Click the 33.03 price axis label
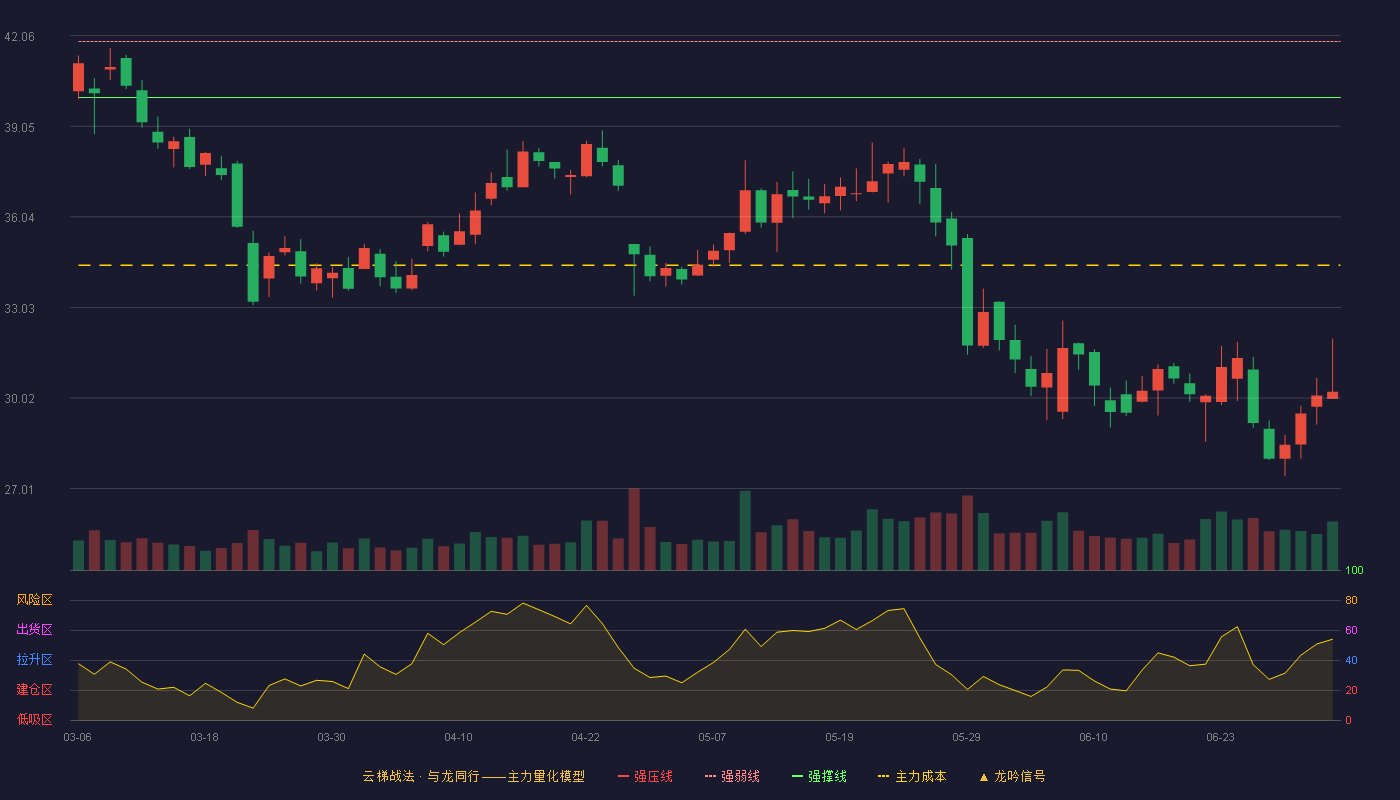This screenshot has width=1400, height=800. coord(19,309)
